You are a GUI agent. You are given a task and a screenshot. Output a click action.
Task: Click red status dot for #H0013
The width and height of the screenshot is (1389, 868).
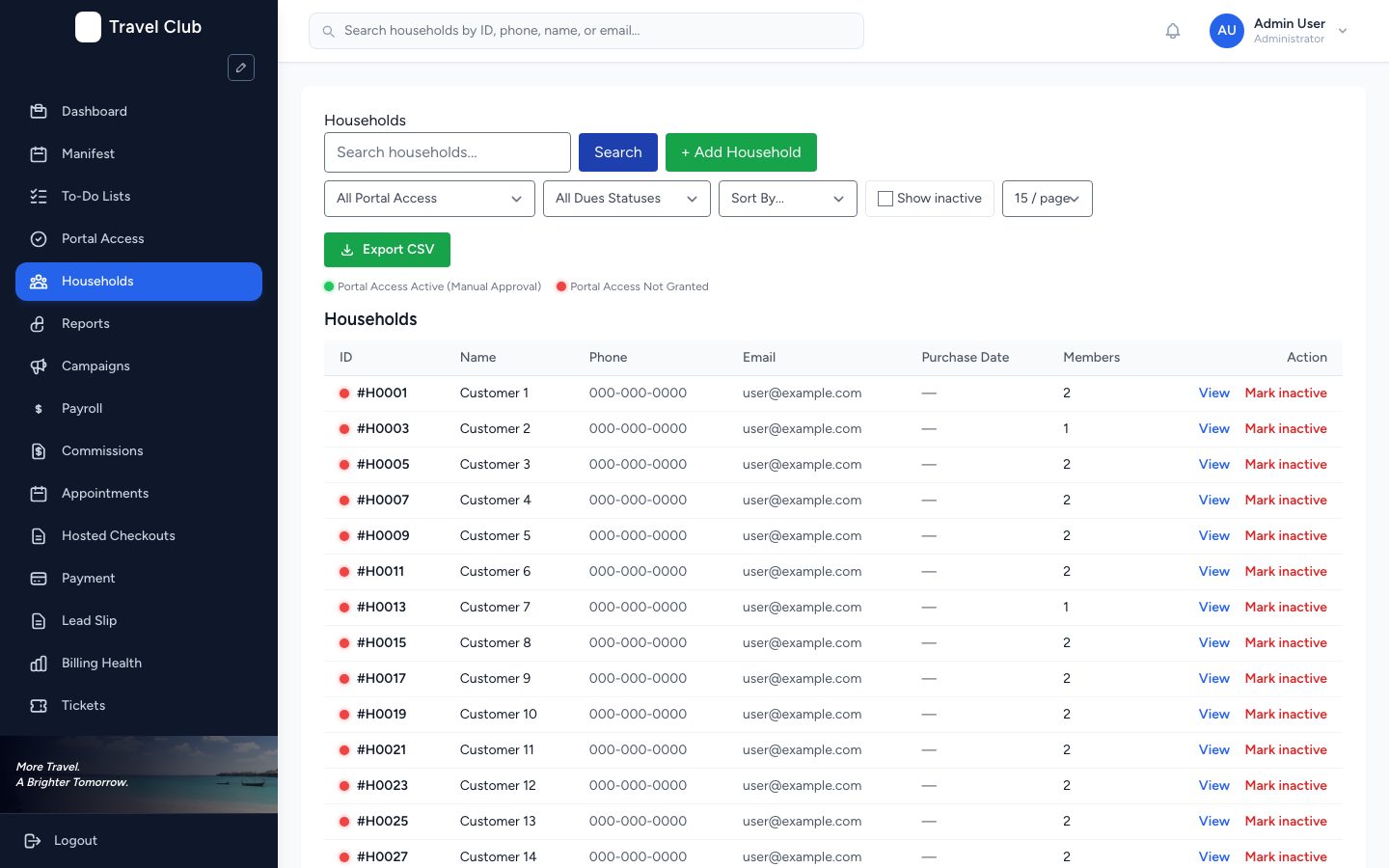pyautogui.click(x=344, y=608)
